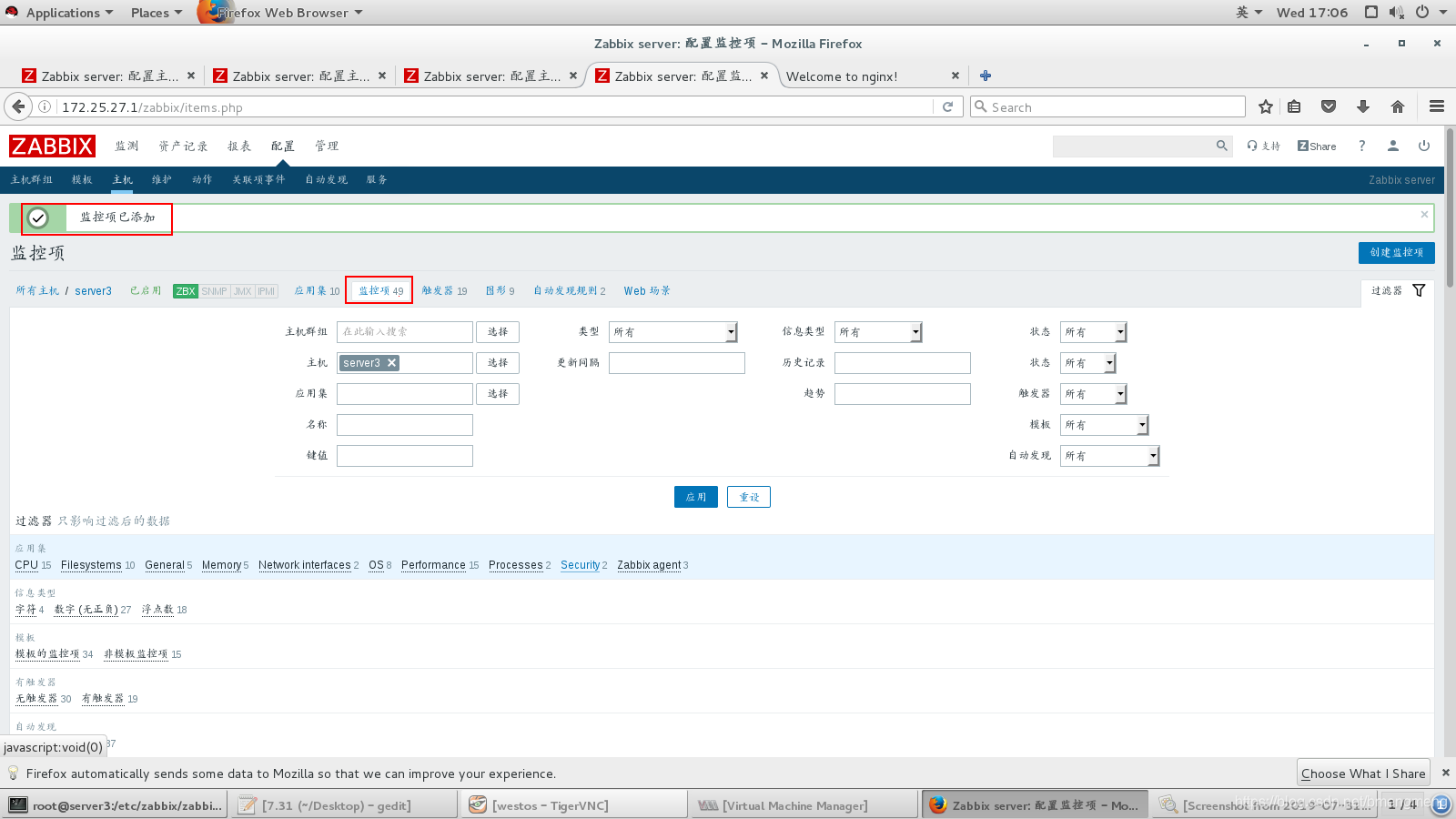Click the 更新间隔 input field
Image resolution: width=1456 pixels, height=819 pixels.
point(677,363)
